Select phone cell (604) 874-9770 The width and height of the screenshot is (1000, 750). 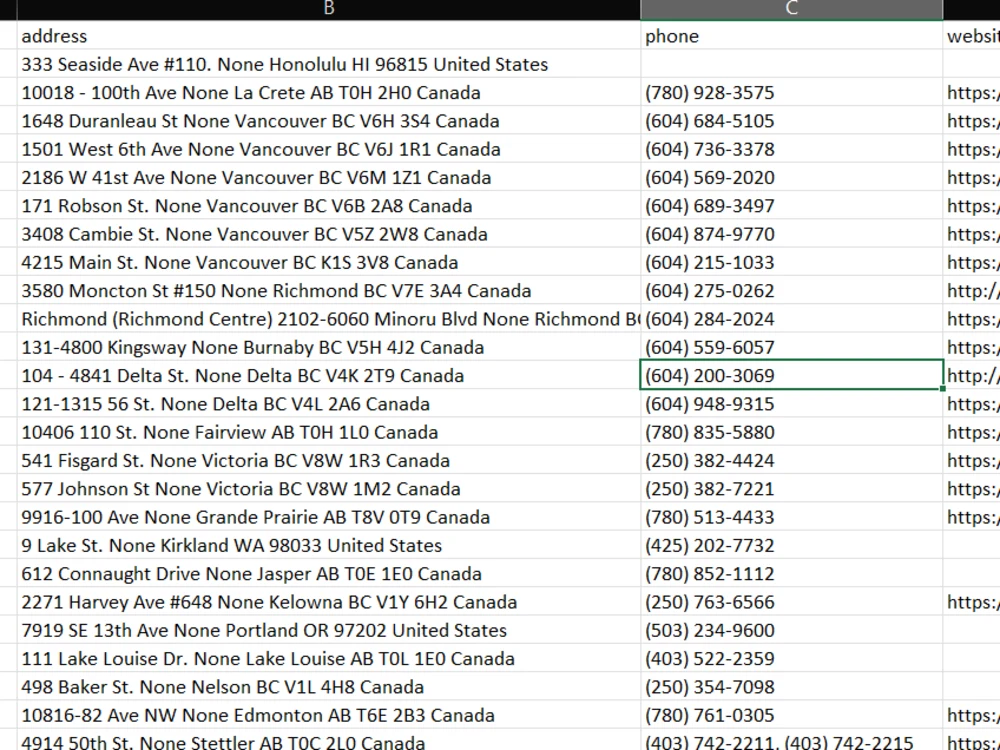click(x=791, y=233)
